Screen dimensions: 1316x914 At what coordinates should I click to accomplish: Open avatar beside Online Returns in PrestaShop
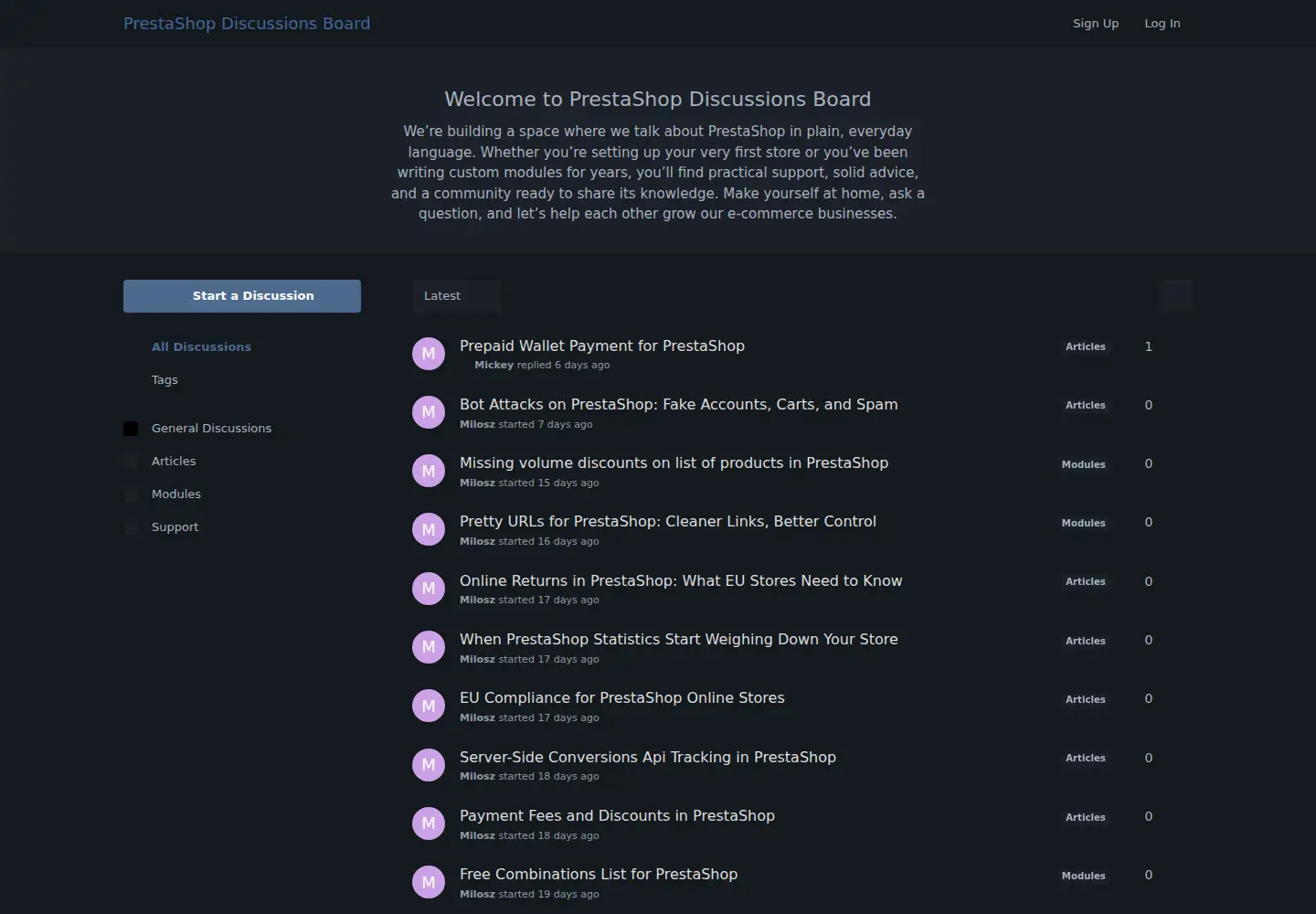point(429,589)
